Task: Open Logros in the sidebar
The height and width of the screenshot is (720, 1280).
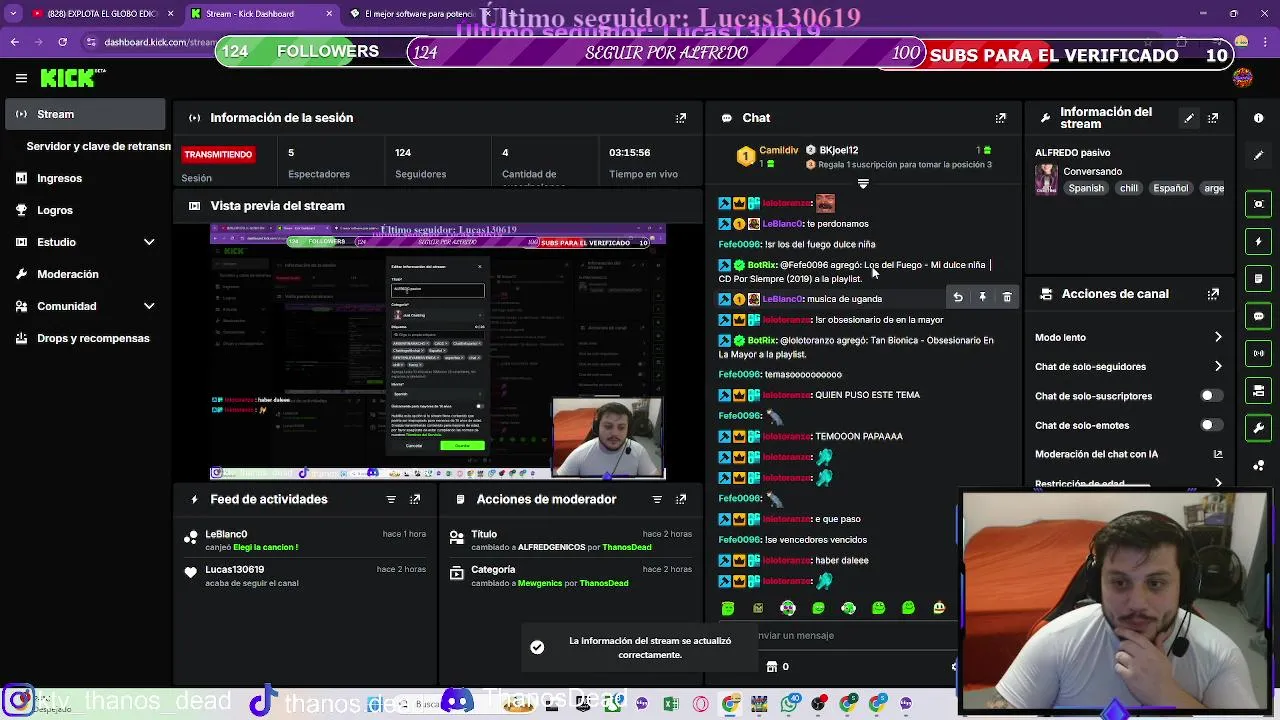Action: 87,210
